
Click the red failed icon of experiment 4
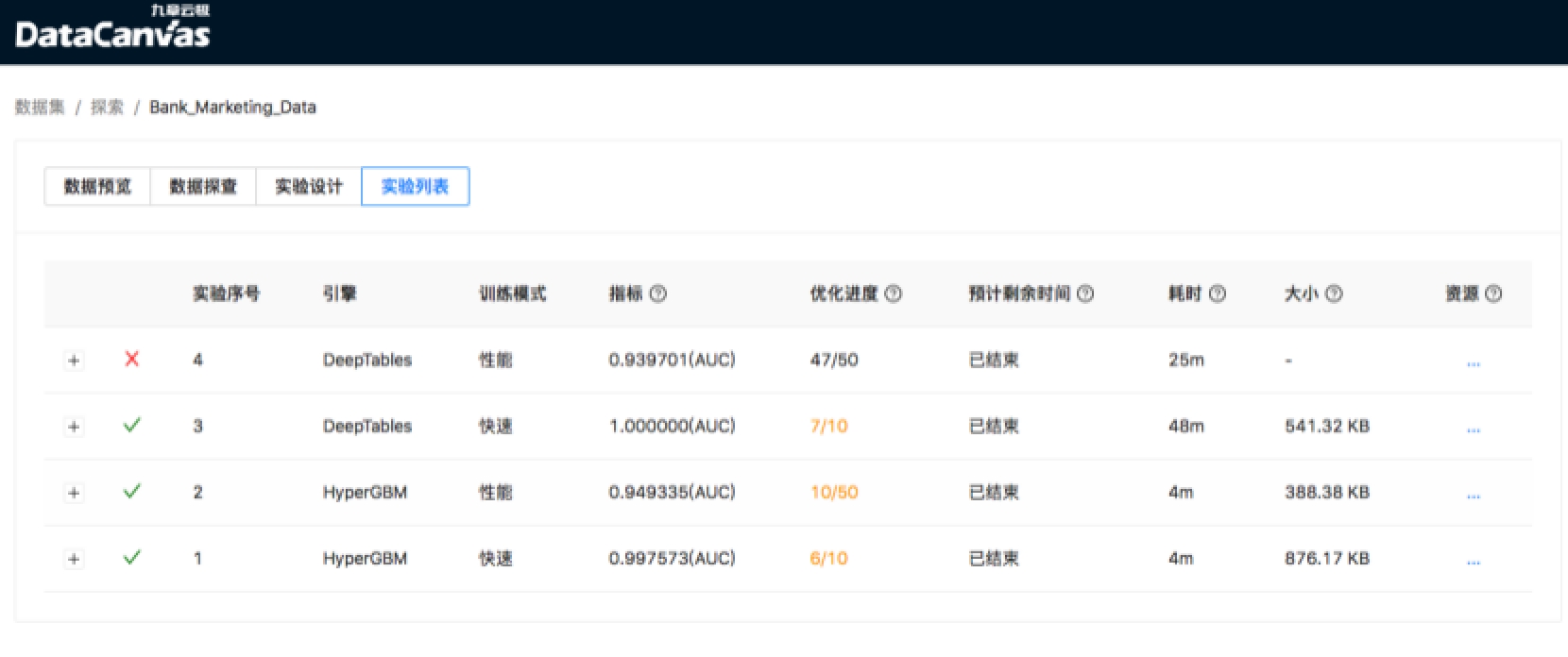tap(132, 359)
